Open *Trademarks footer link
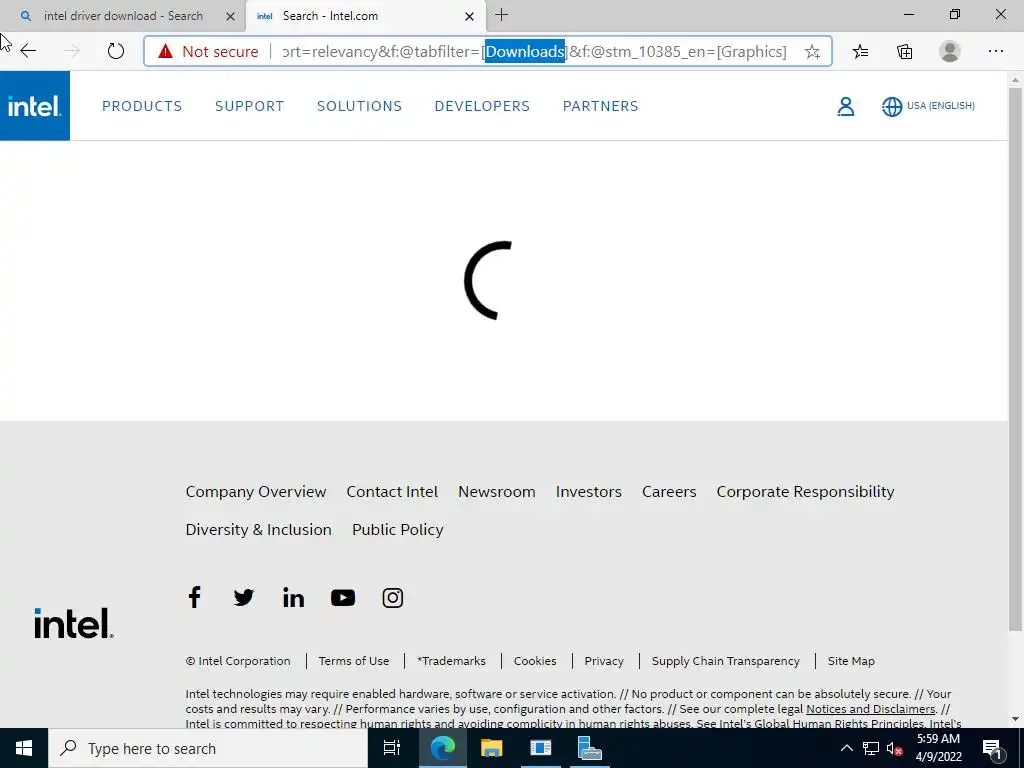Image resolution: width=1024 pixels, height=768 pixels. (x=451, y=661)
